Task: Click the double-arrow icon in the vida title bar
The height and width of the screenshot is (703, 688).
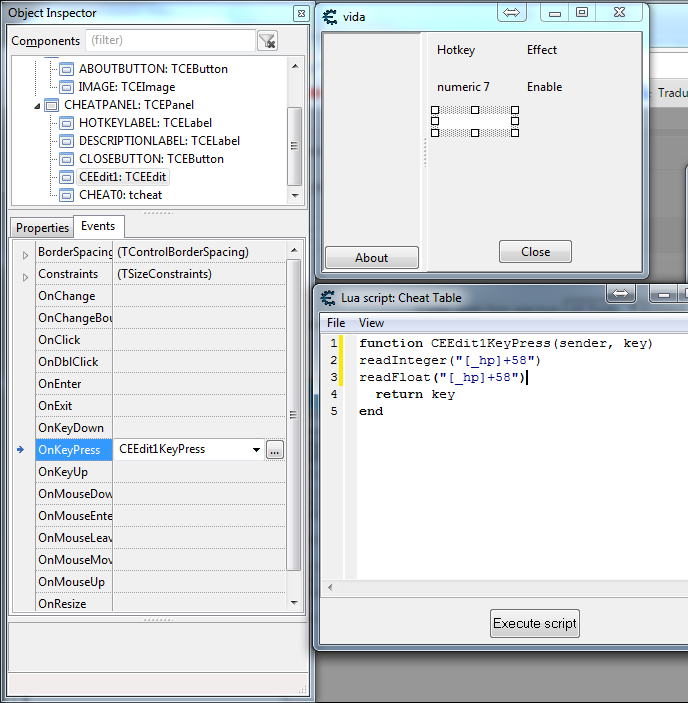Action: pos(511,13)
